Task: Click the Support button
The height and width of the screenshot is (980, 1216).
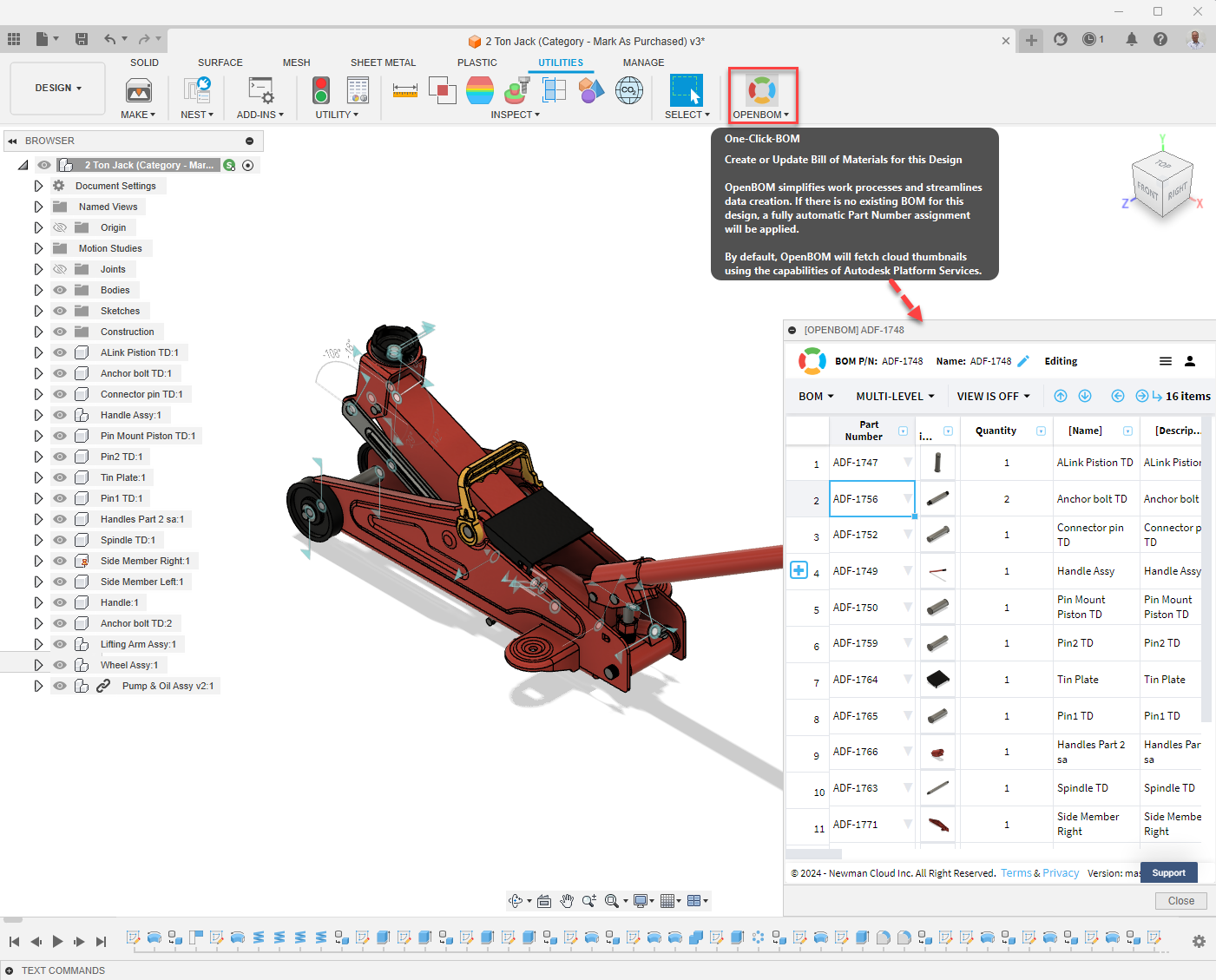Action: (x=1169, y=872)
